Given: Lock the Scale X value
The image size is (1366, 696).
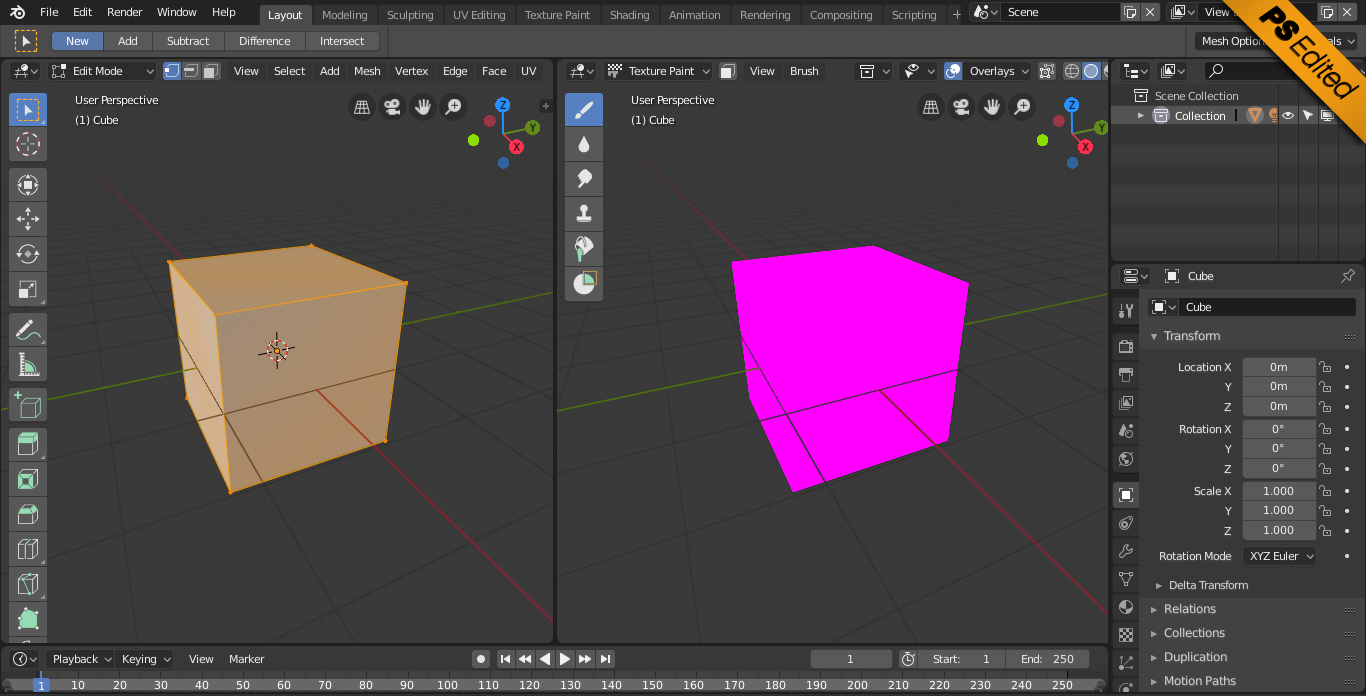Looking at the screenshot, I should pyautogui.click(x=1326, y=491).
